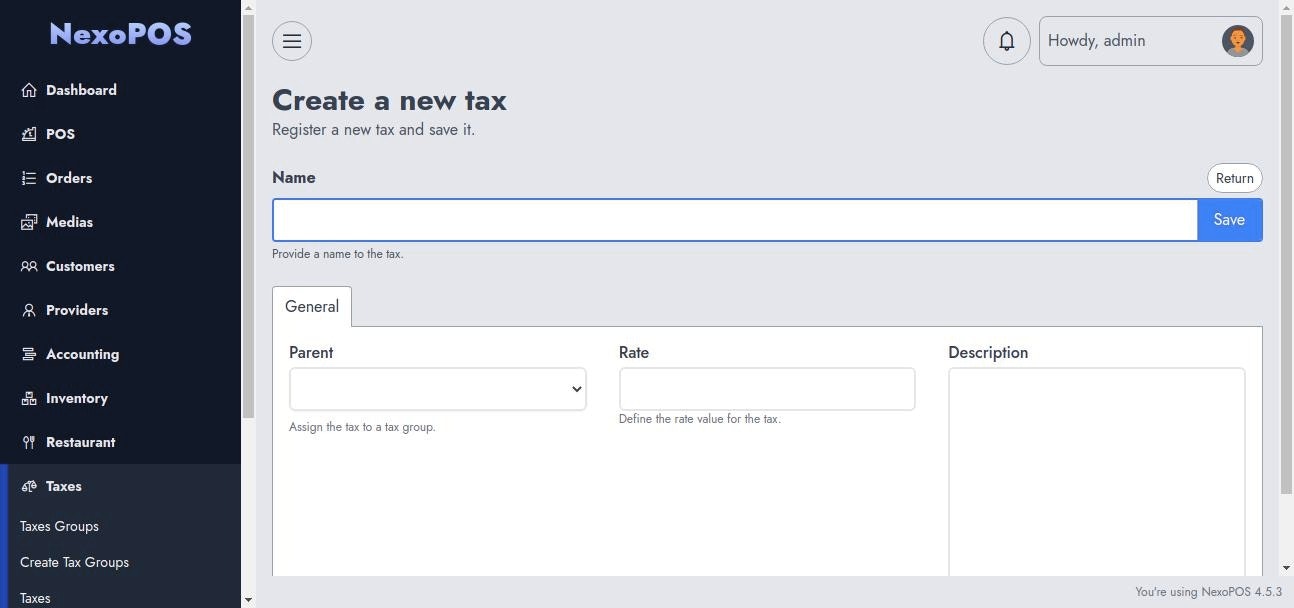Expand the Medias menu
Viewport: 1294px width, 608px height.
click(120, 222)
